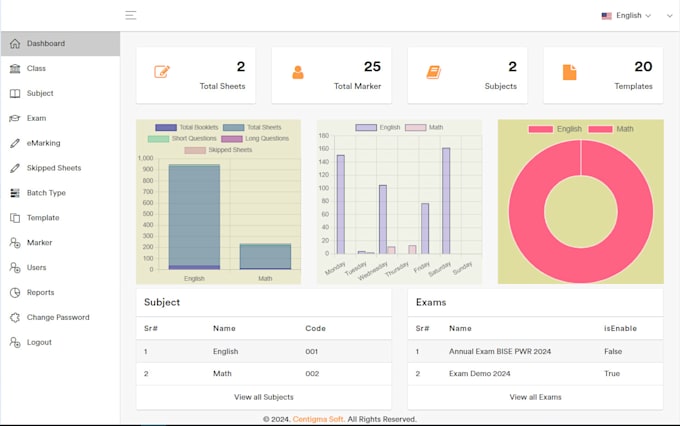Viewport: 680px width, 426px height.
Task: Click the Dashboard home icon in sidebar
Action: click(x=15, y=43)
